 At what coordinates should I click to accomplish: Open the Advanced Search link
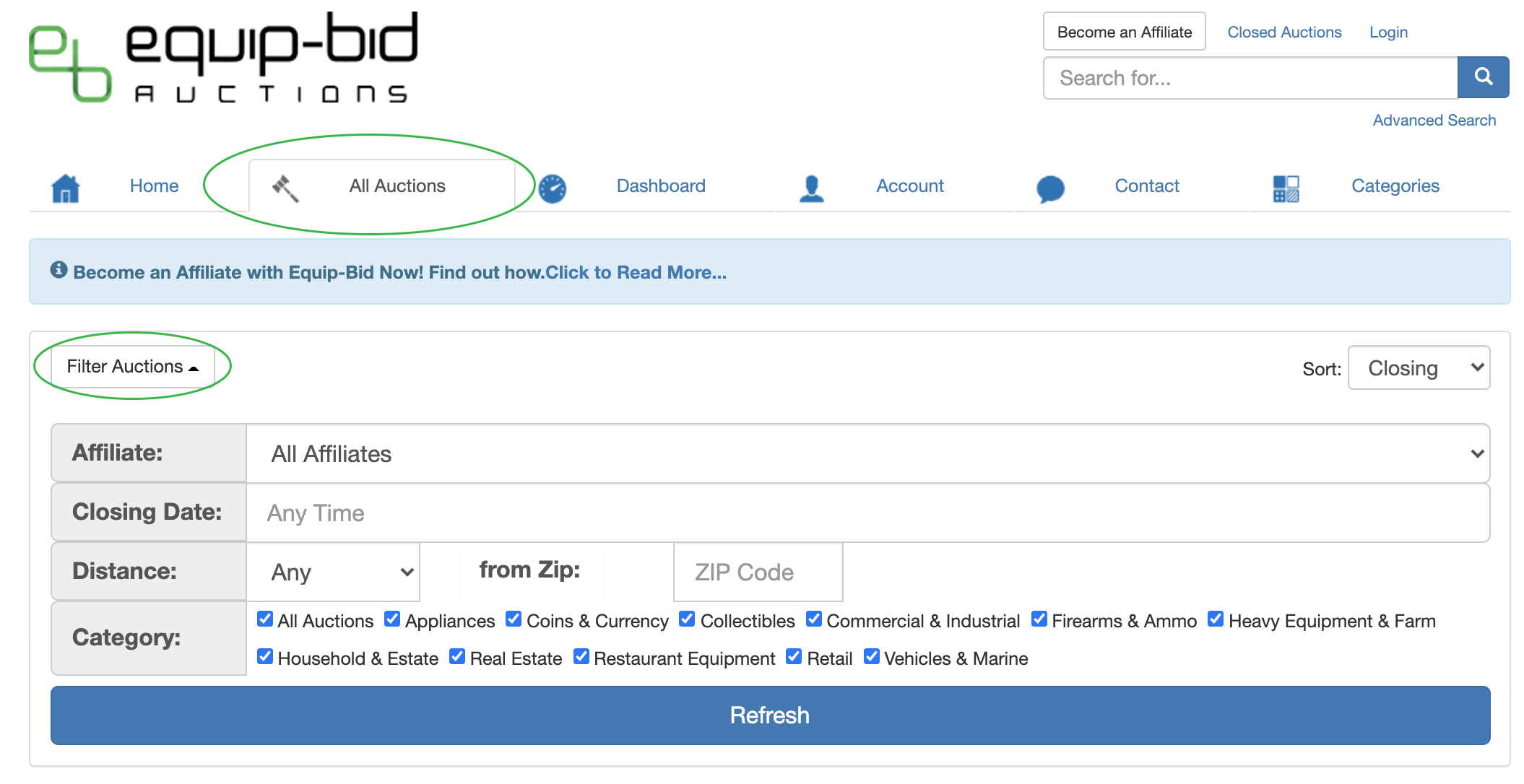(x=1434, y=121)
